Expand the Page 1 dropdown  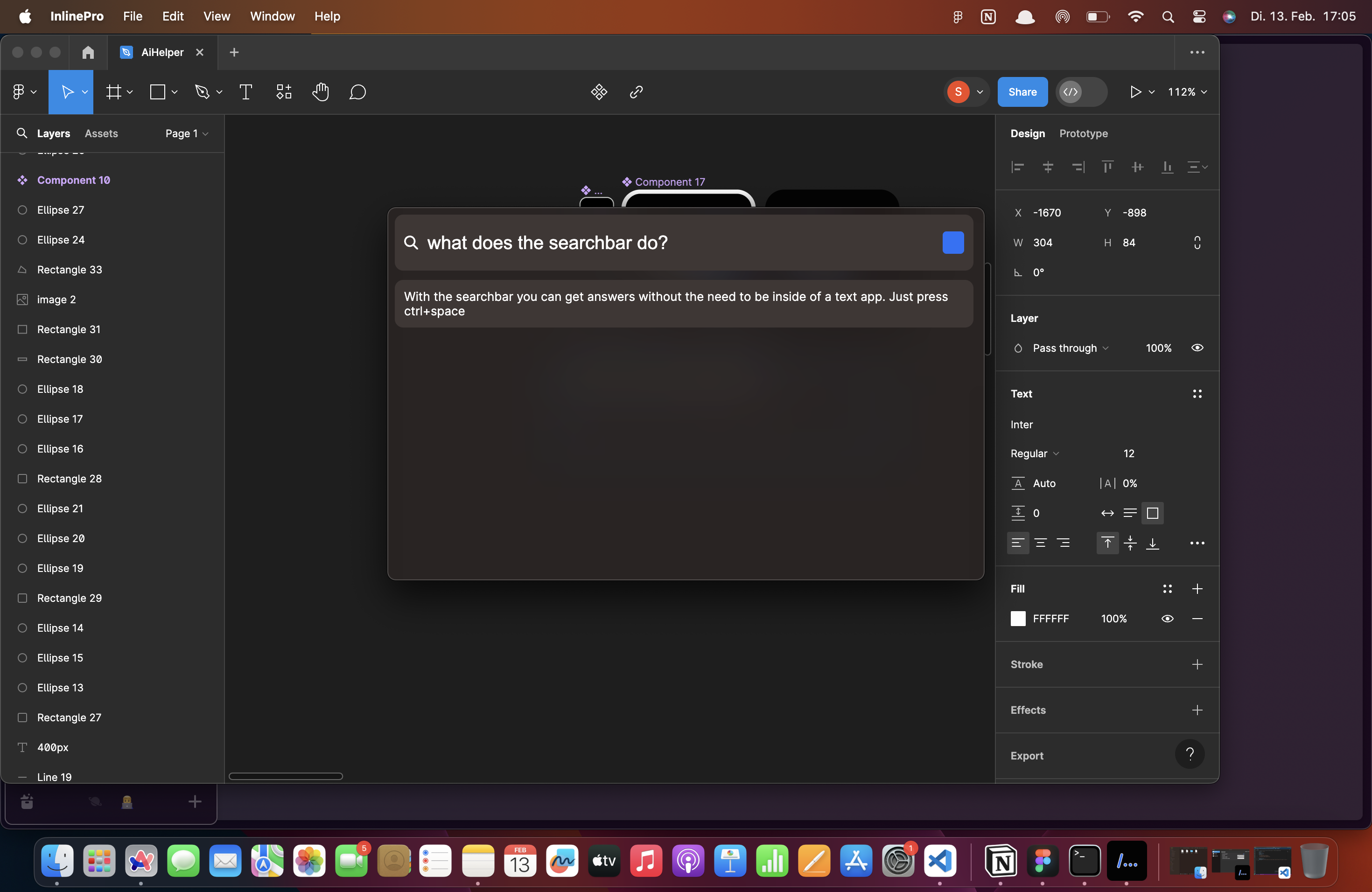pyautogui.click(x=187, y=133)
